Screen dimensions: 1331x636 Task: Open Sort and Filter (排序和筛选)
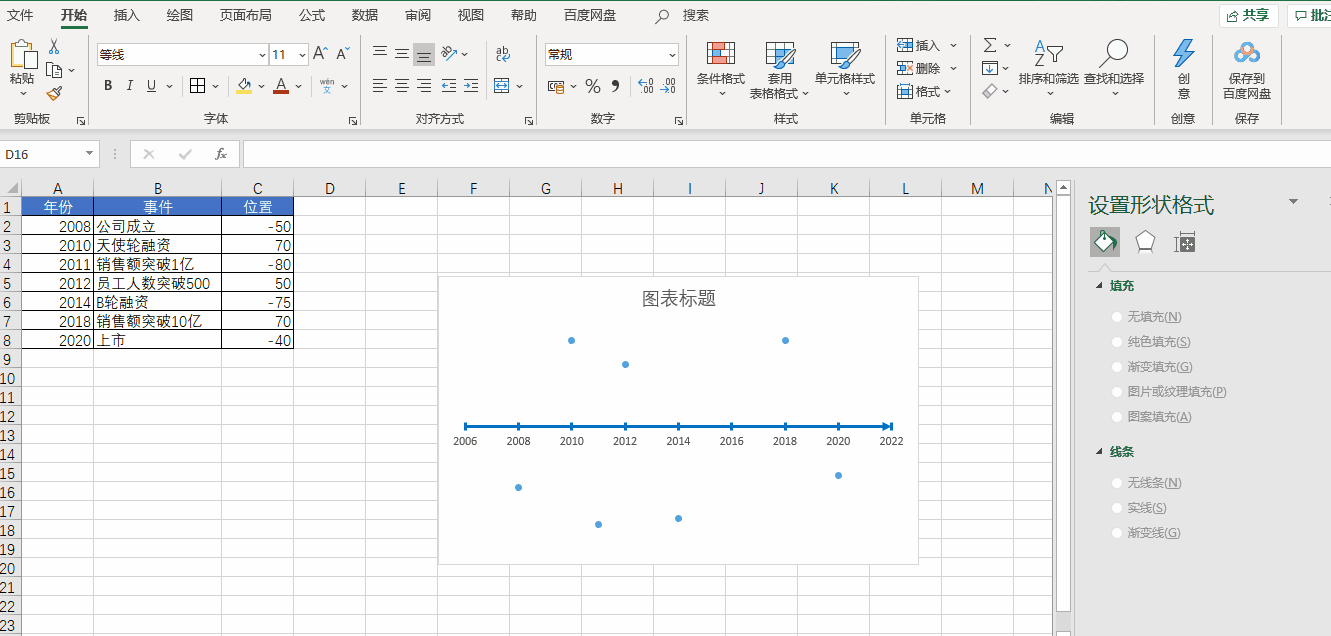point(1049,68)
